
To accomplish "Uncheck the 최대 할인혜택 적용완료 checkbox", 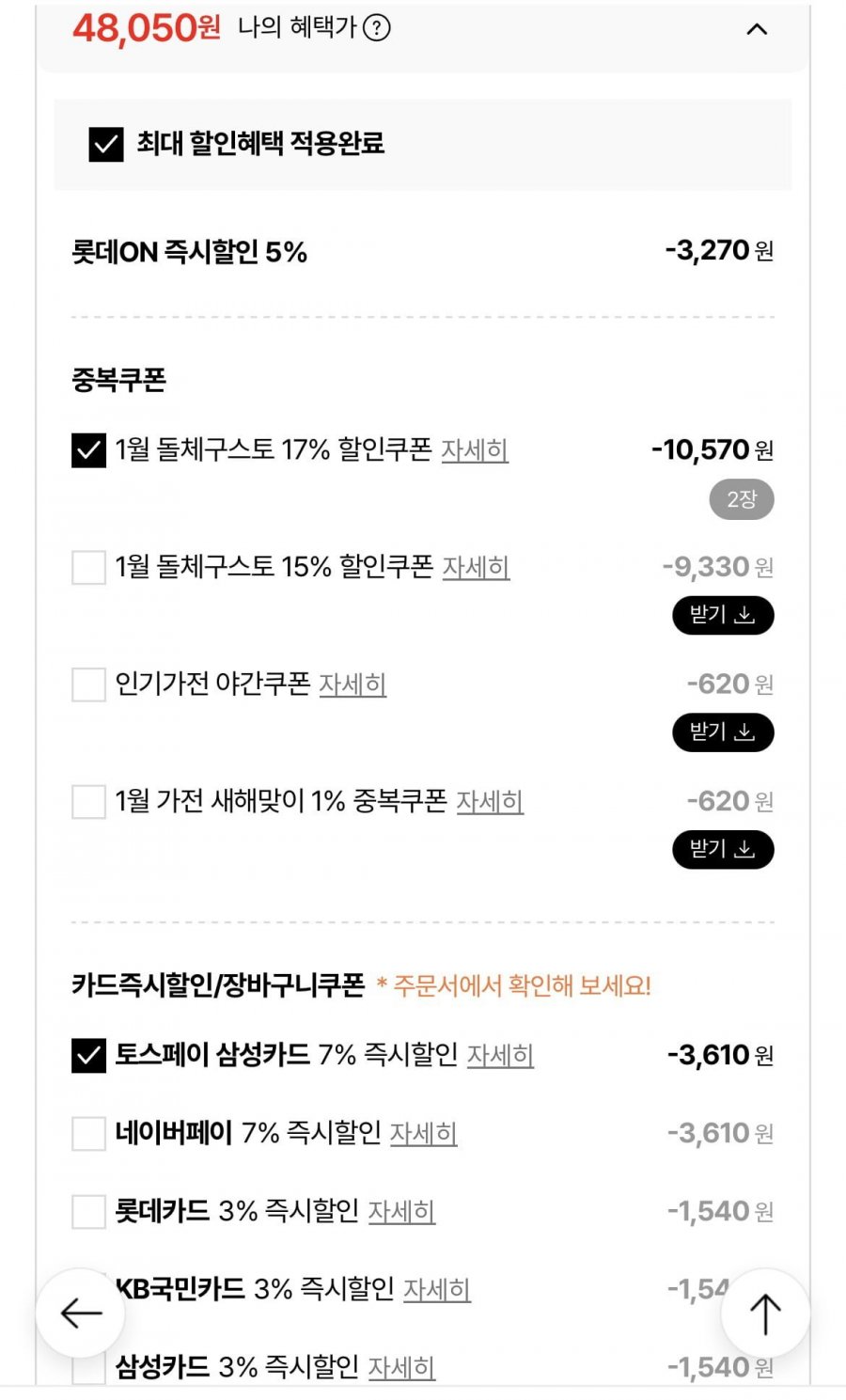I will (106, 145).
